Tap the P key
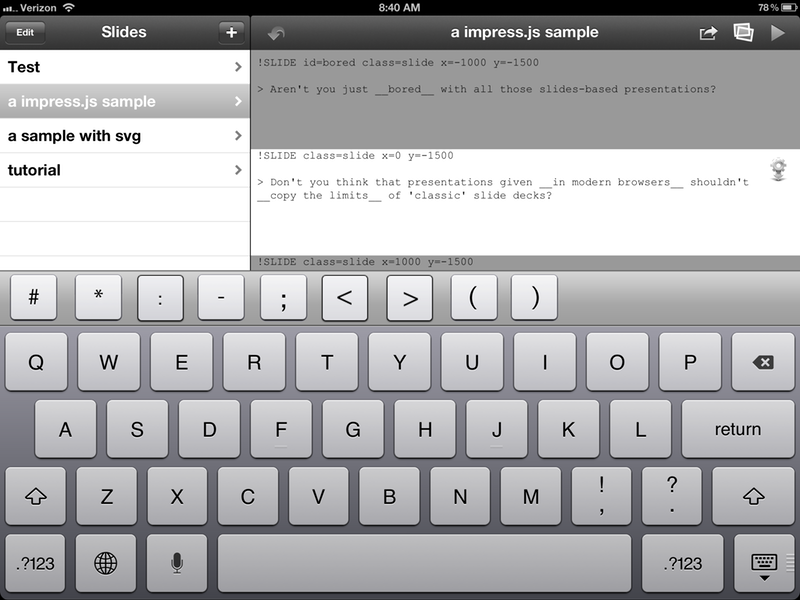Screen dimensions: 800x600 [690, 362]
